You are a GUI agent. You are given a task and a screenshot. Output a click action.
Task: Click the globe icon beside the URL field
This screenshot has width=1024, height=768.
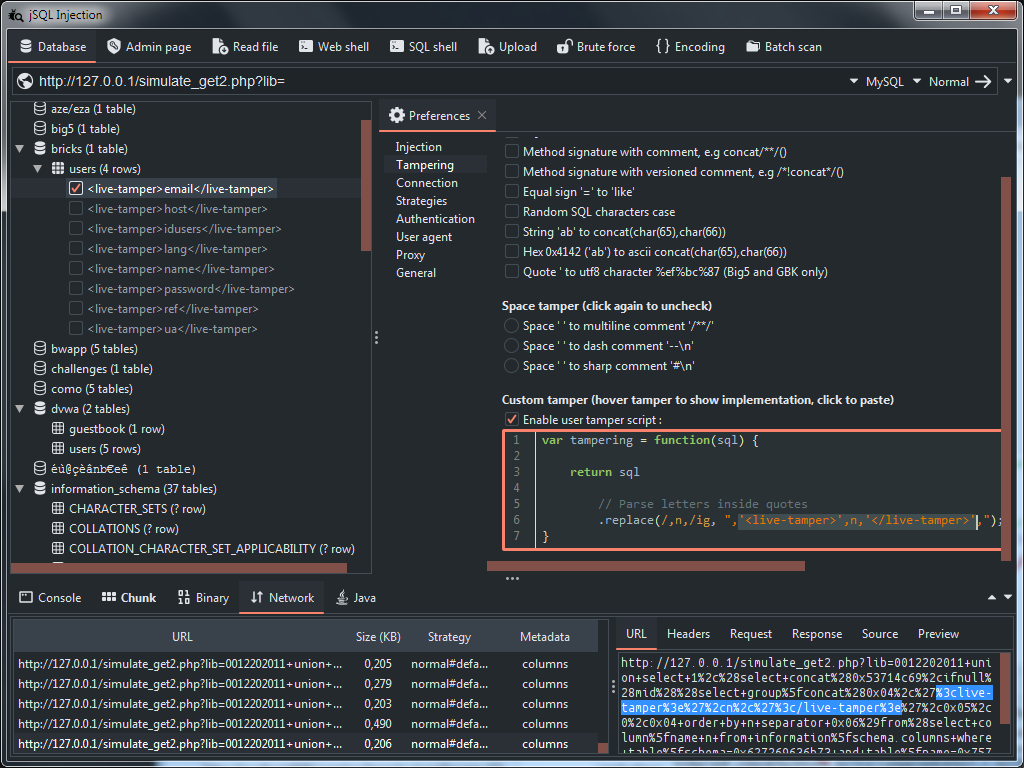pyautogui.click(x=25, y=82)
